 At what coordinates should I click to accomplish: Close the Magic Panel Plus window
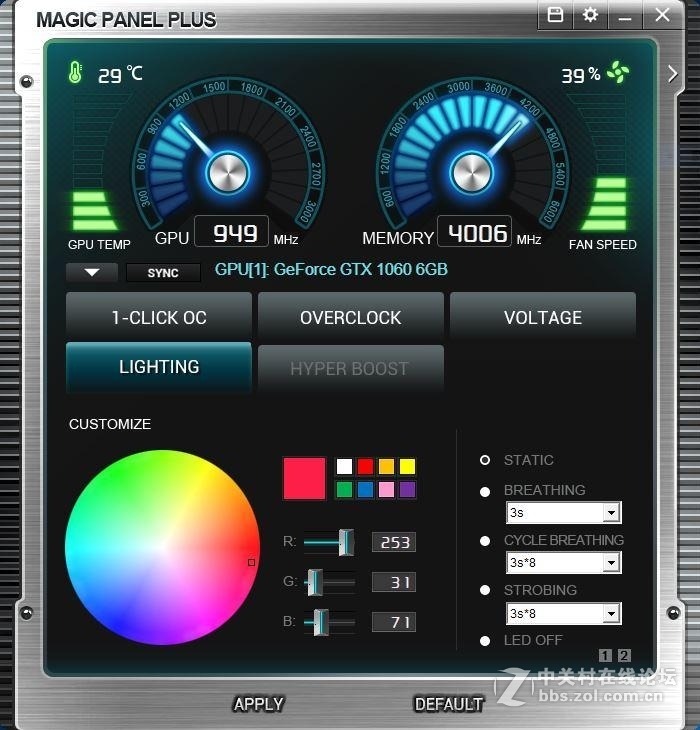pos(662,15)
